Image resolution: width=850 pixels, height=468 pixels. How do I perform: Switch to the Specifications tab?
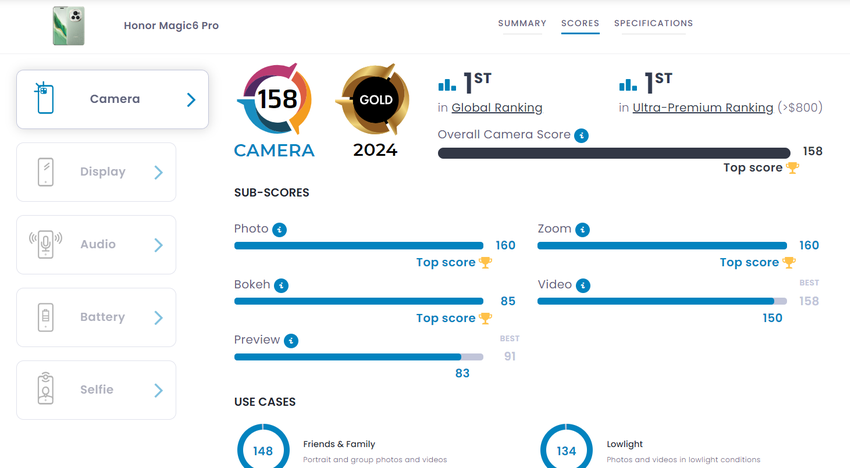tap(653, 23)
